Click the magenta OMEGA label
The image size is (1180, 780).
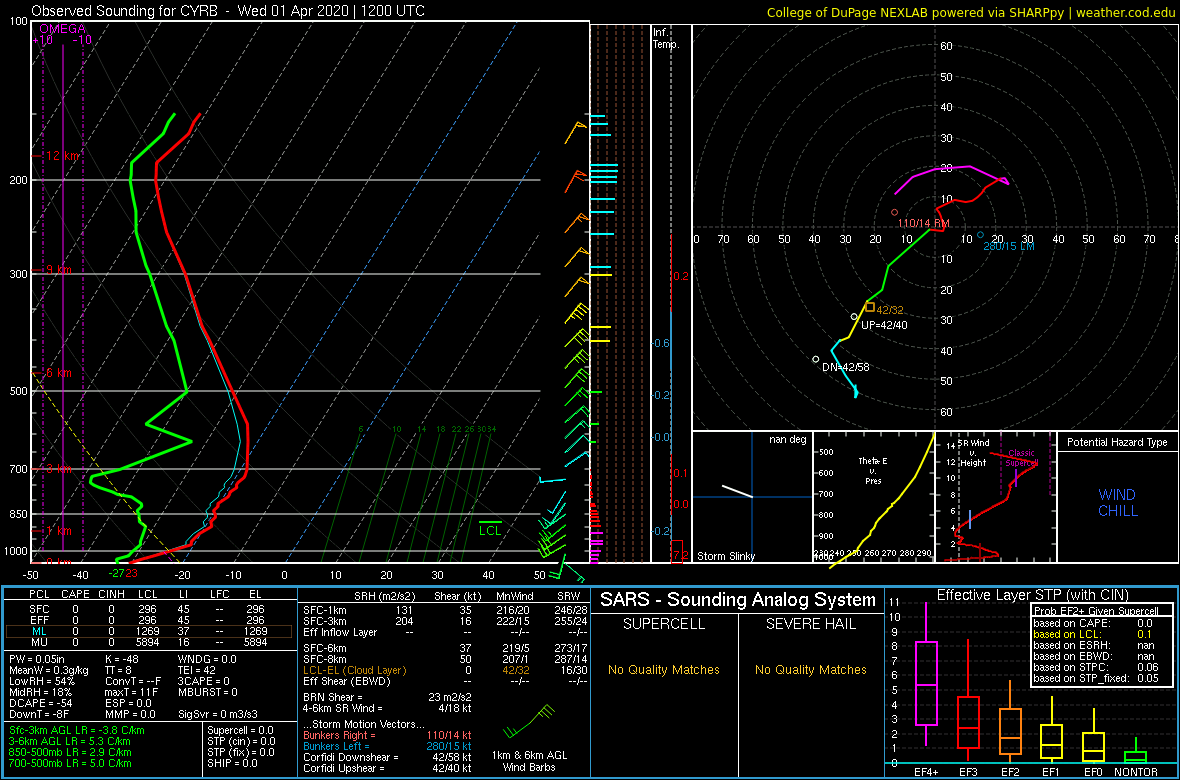62,29
